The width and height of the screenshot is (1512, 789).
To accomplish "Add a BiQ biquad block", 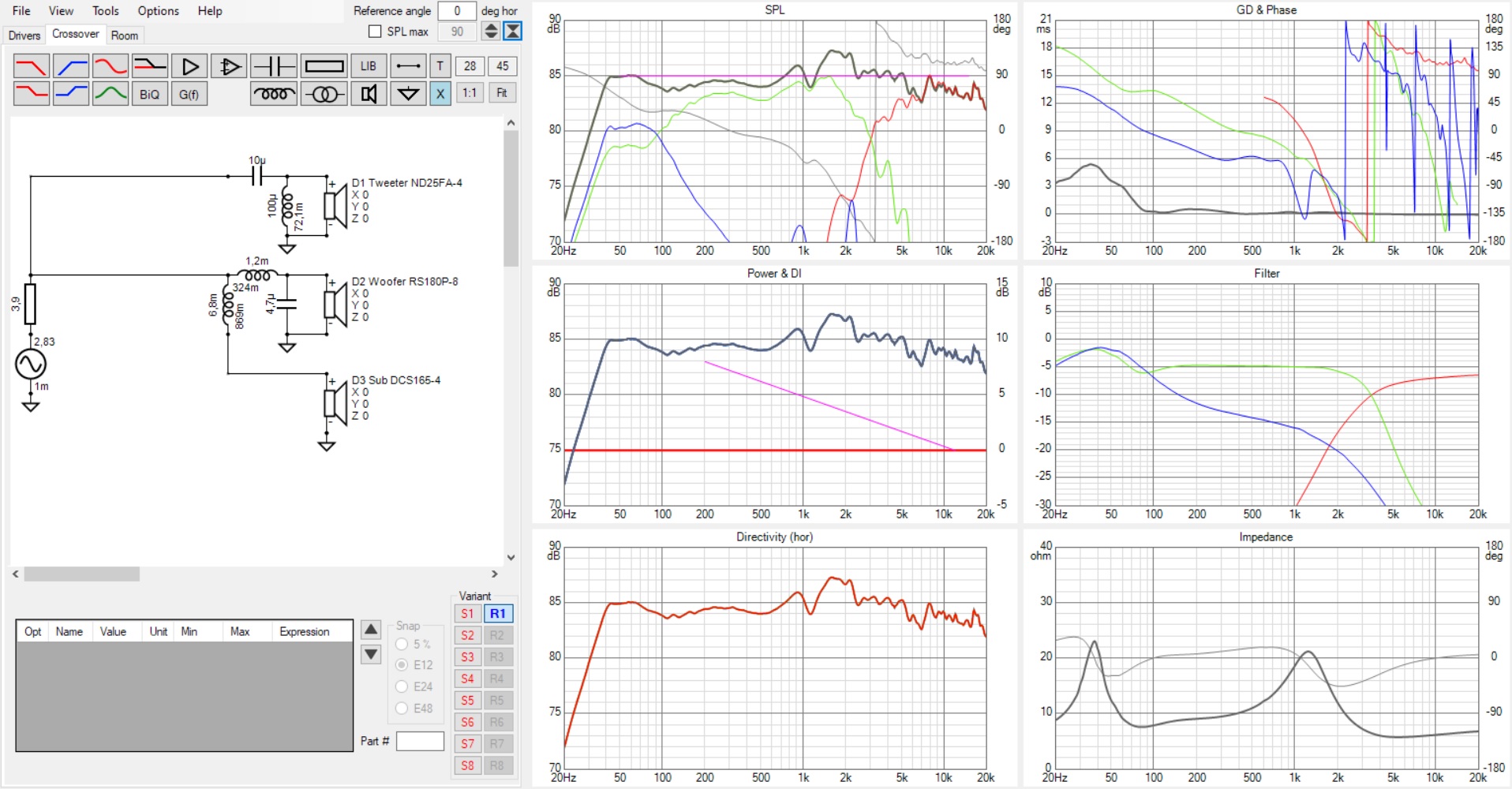I will pyautogui.click(x=150, y=94).
